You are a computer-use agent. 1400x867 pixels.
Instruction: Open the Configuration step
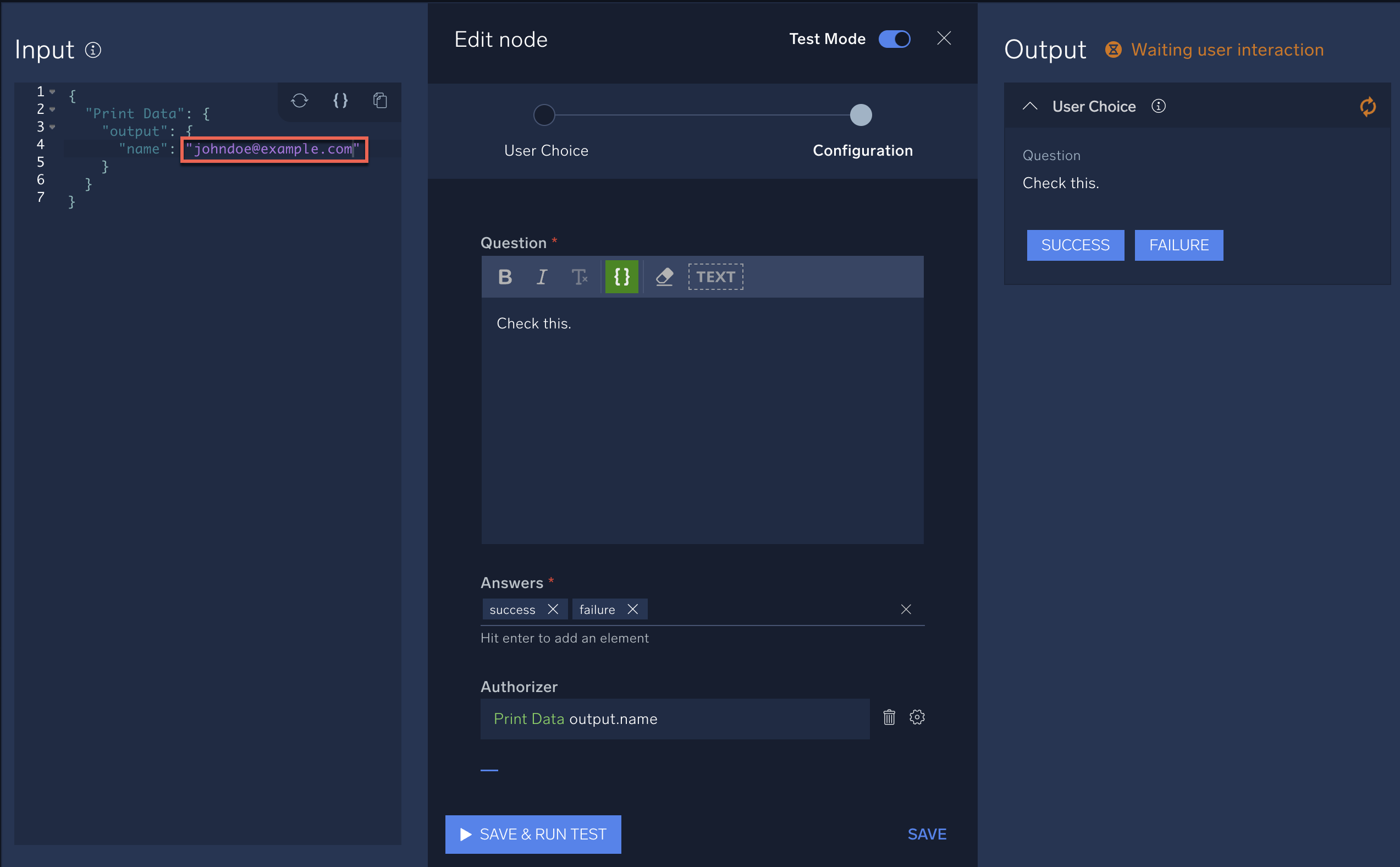click(860, 114)
